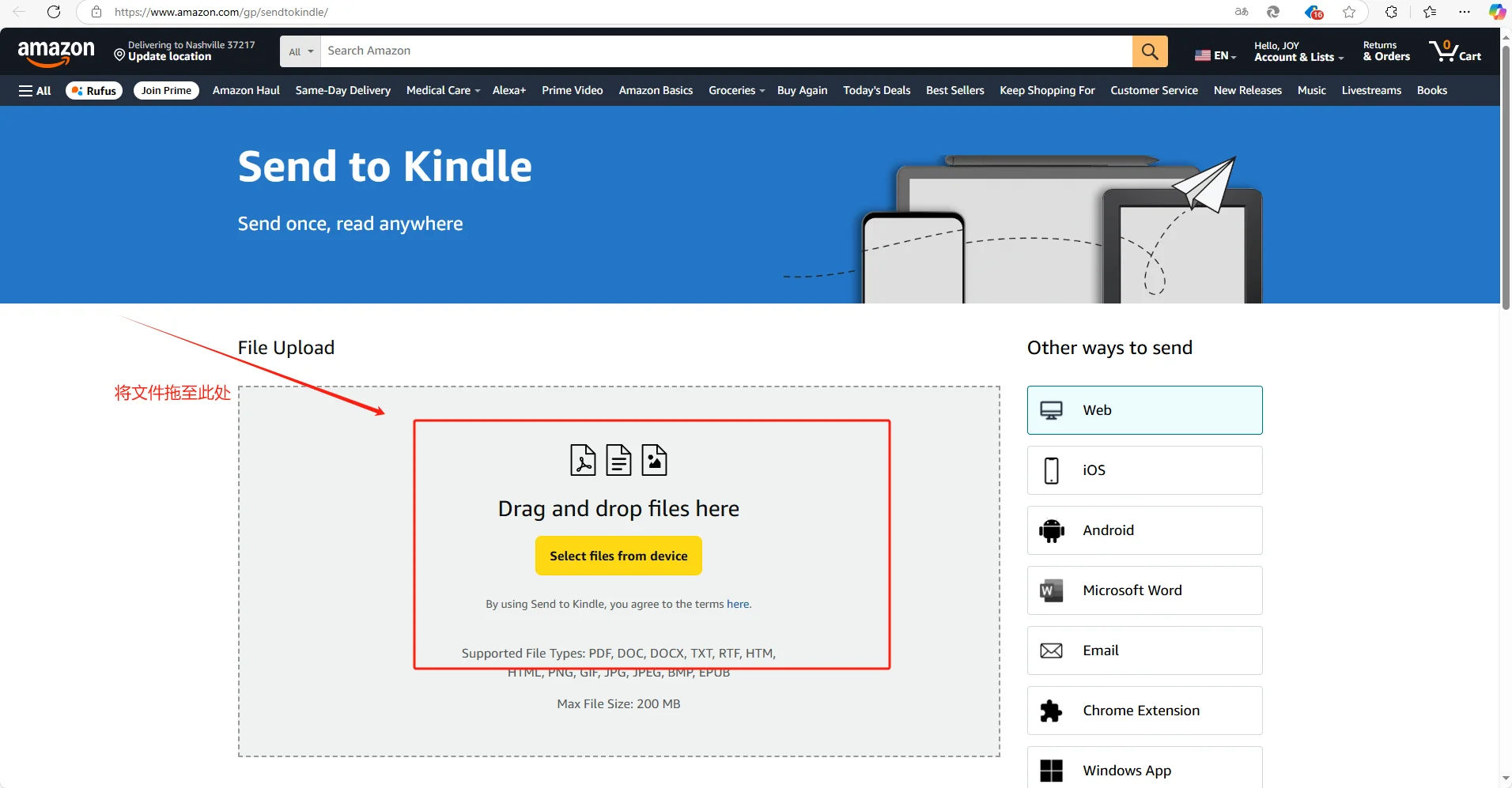This screenshot has width=1512, height=788.
Task: Open the translate page icon in address bar
Action: pos(1242,12)
